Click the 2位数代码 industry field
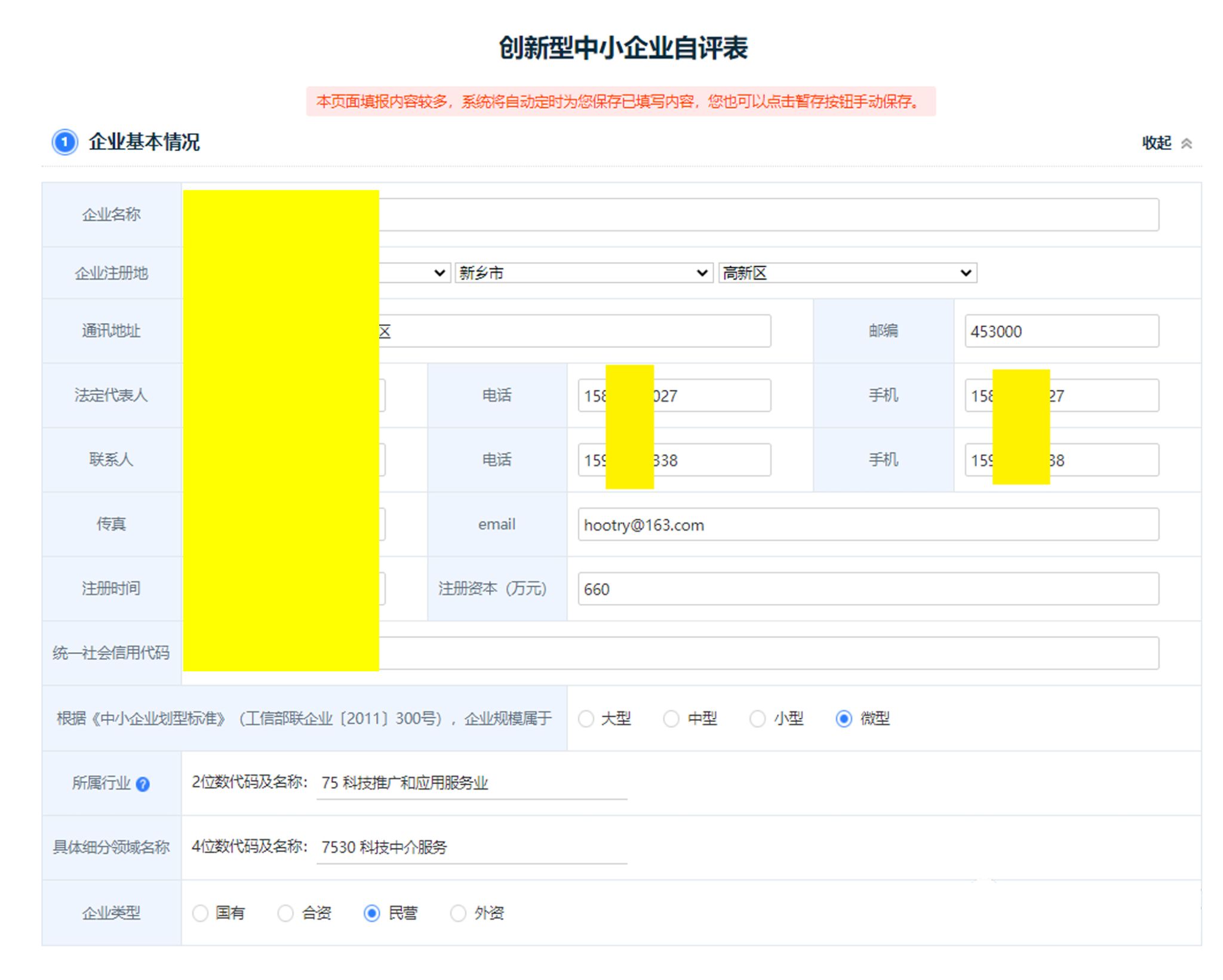 point(471,783)
